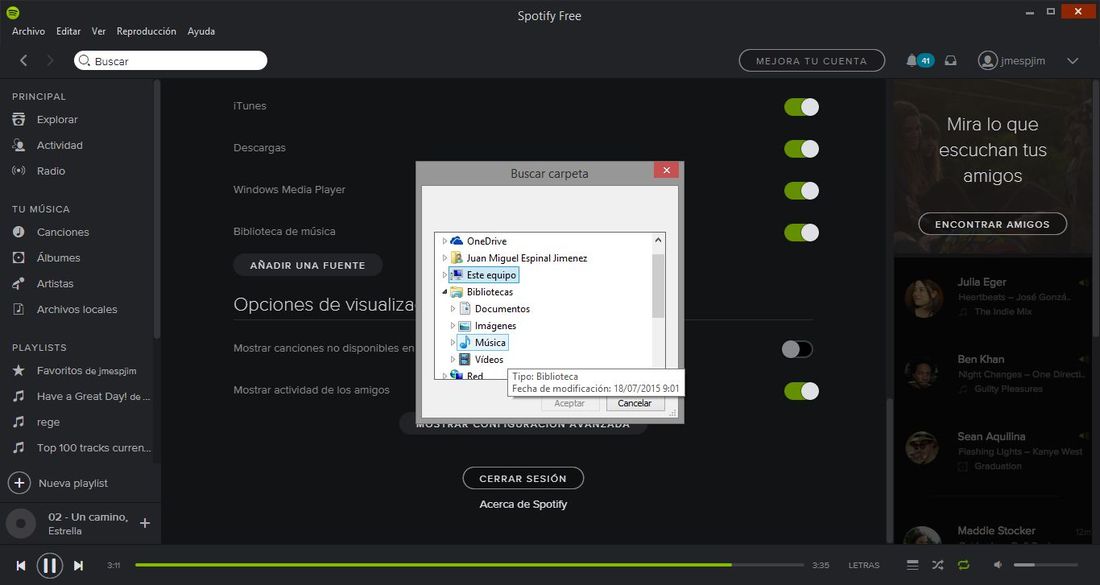Open the Reproducción menu
The height and width of the screenshot is (585, 1100).
[x=147, y=31]
